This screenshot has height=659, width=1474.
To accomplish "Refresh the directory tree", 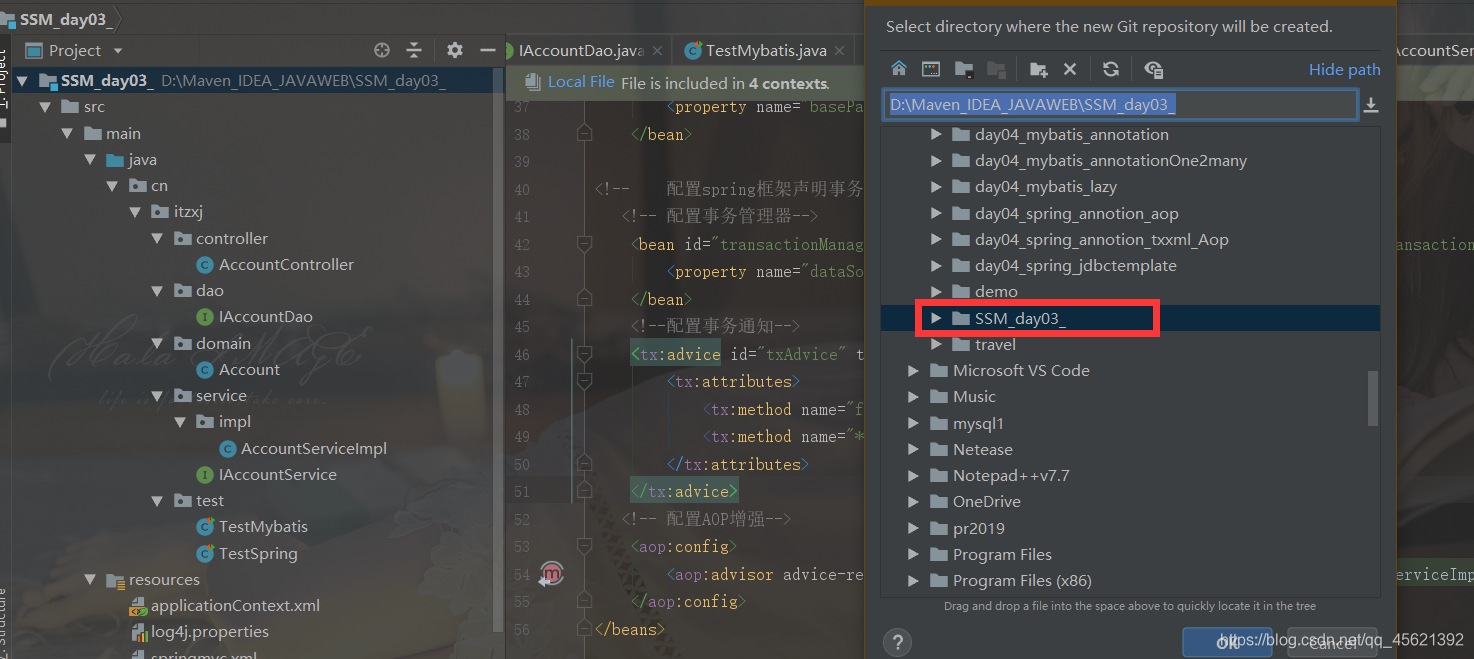I will [1110, 69].
